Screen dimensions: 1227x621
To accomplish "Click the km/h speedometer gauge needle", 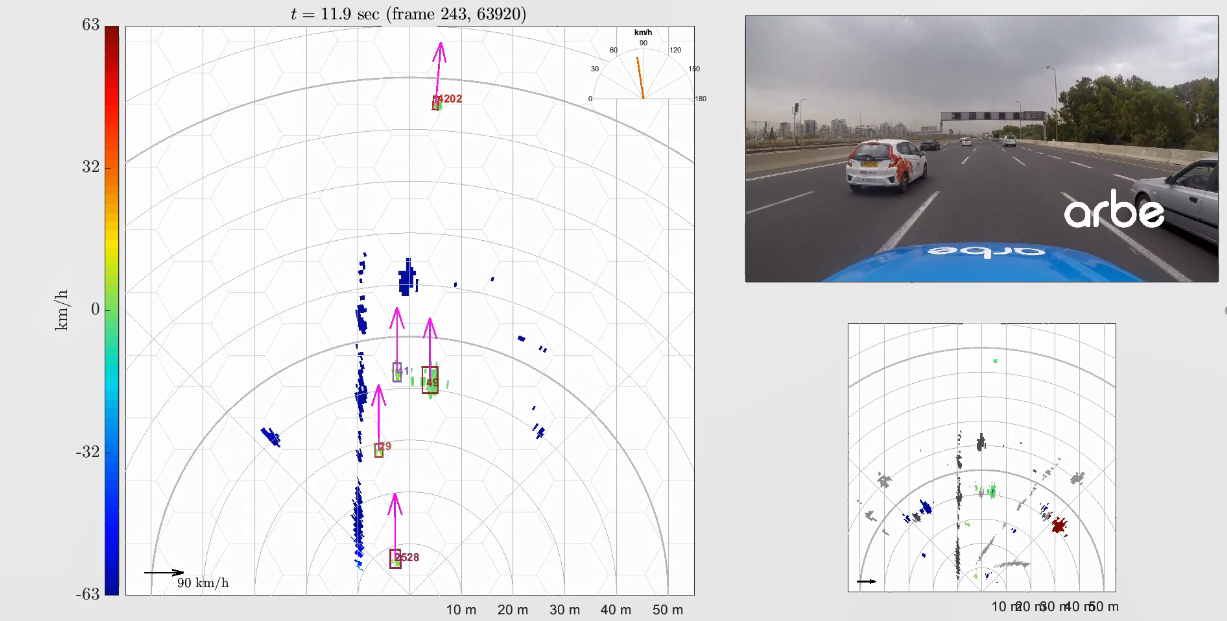I will [x=640, y=78].
